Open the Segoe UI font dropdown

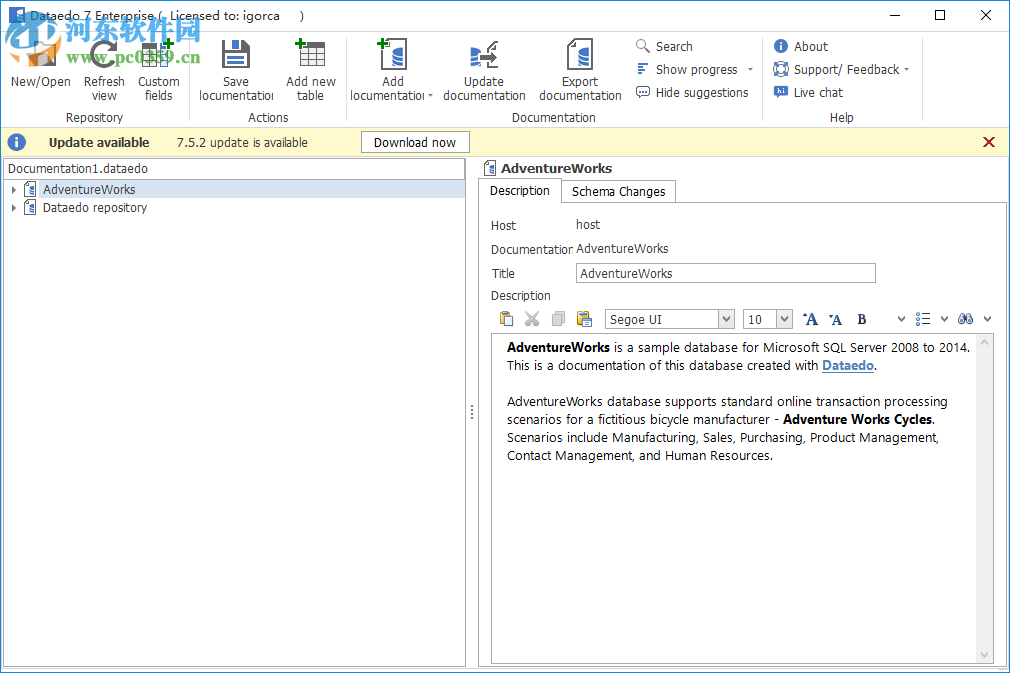point(726,320)
